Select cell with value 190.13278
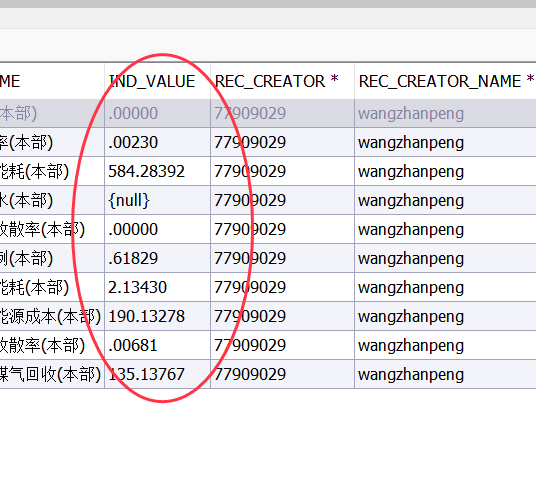This screenshot has width=536, height=478. (x=158, y=316)
